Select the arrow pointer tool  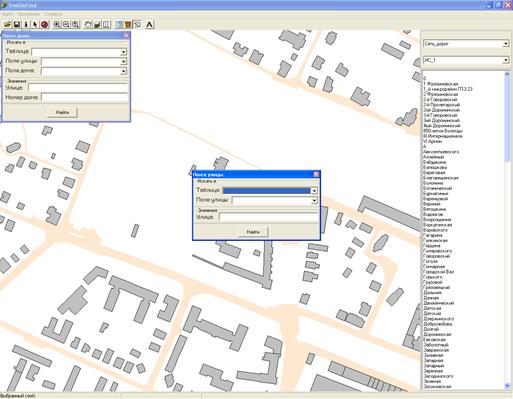(x=35, y=24)
